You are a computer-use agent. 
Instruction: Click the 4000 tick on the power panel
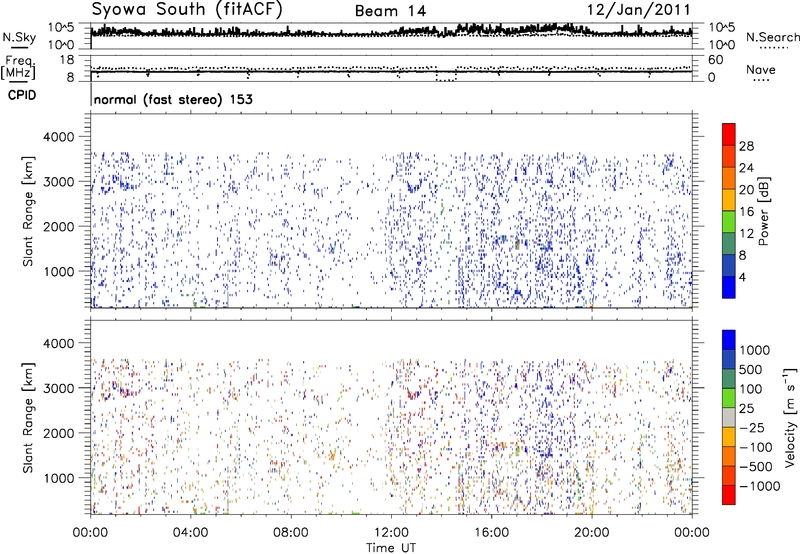coord(59,137)
